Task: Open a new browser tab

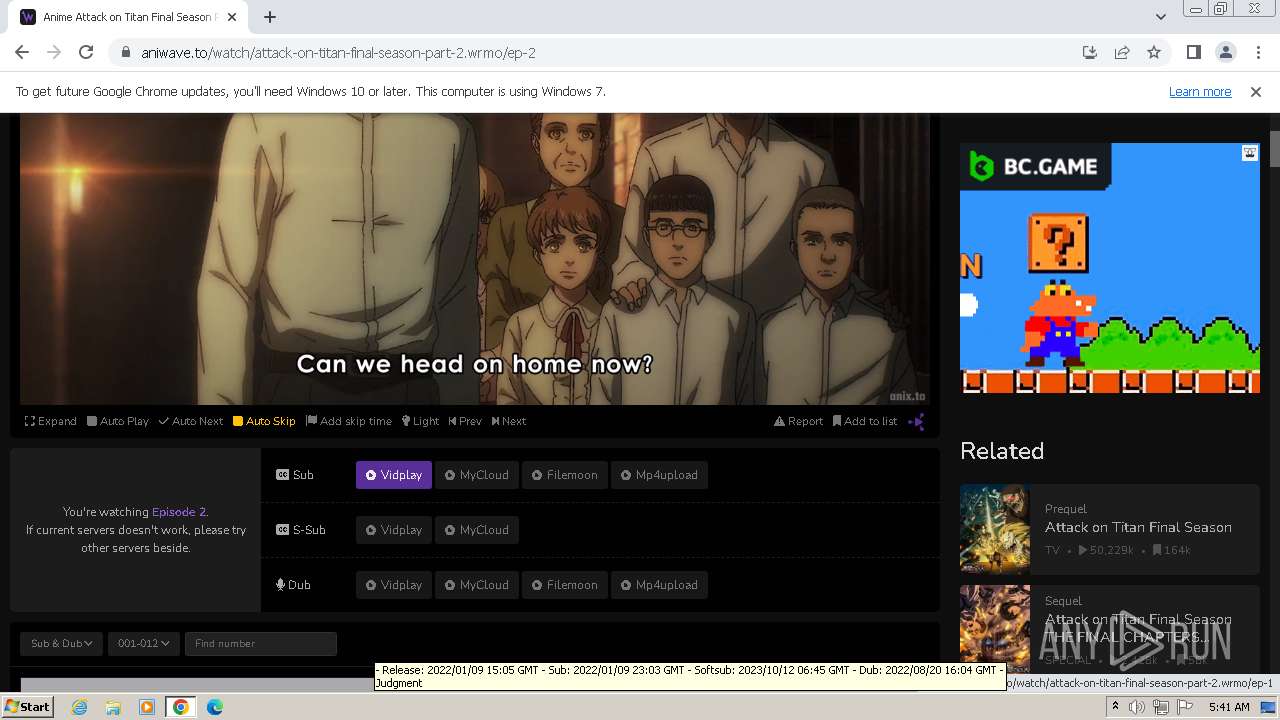Action: (270, 17)
